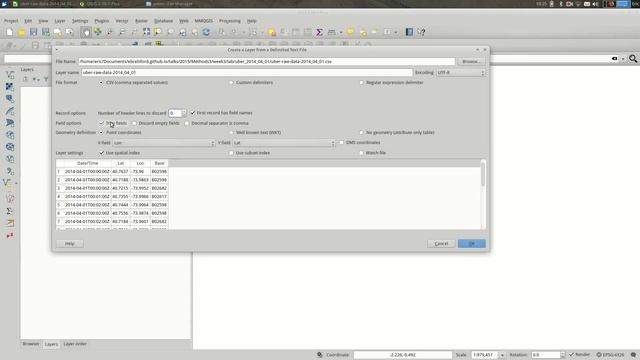The height and width of the screenshot is (360, 640).
Task: Open the X field dropdown
Action: point(164,143)
